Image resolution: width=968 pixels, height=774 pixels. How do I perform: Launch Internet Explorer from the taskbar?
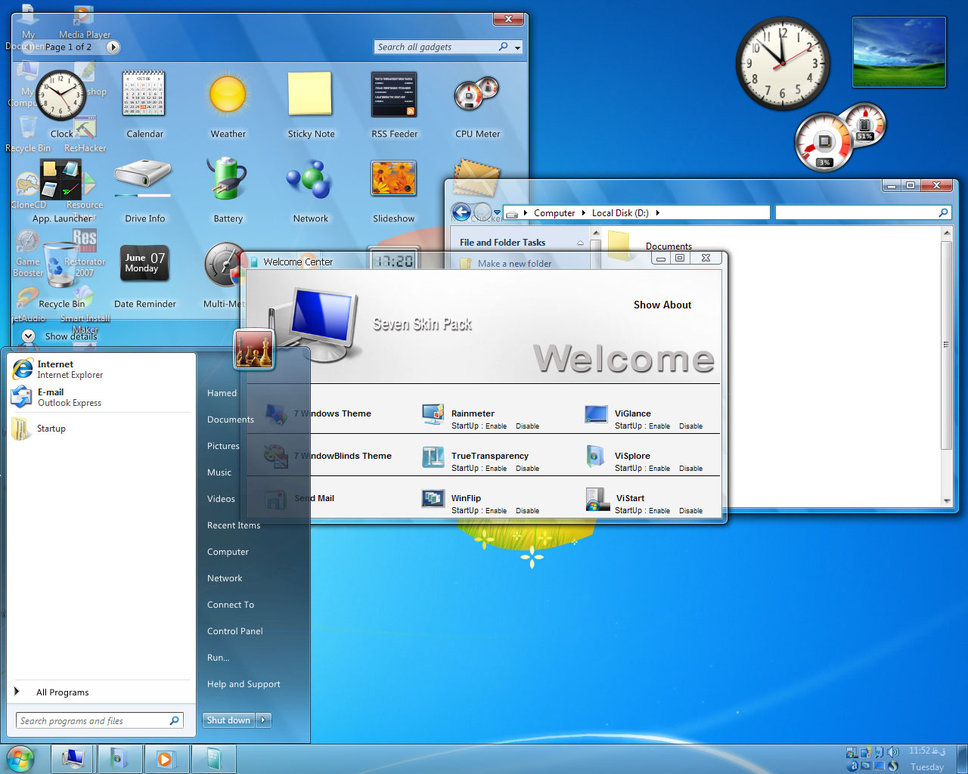pyautogui.click(x=119, y=759)
